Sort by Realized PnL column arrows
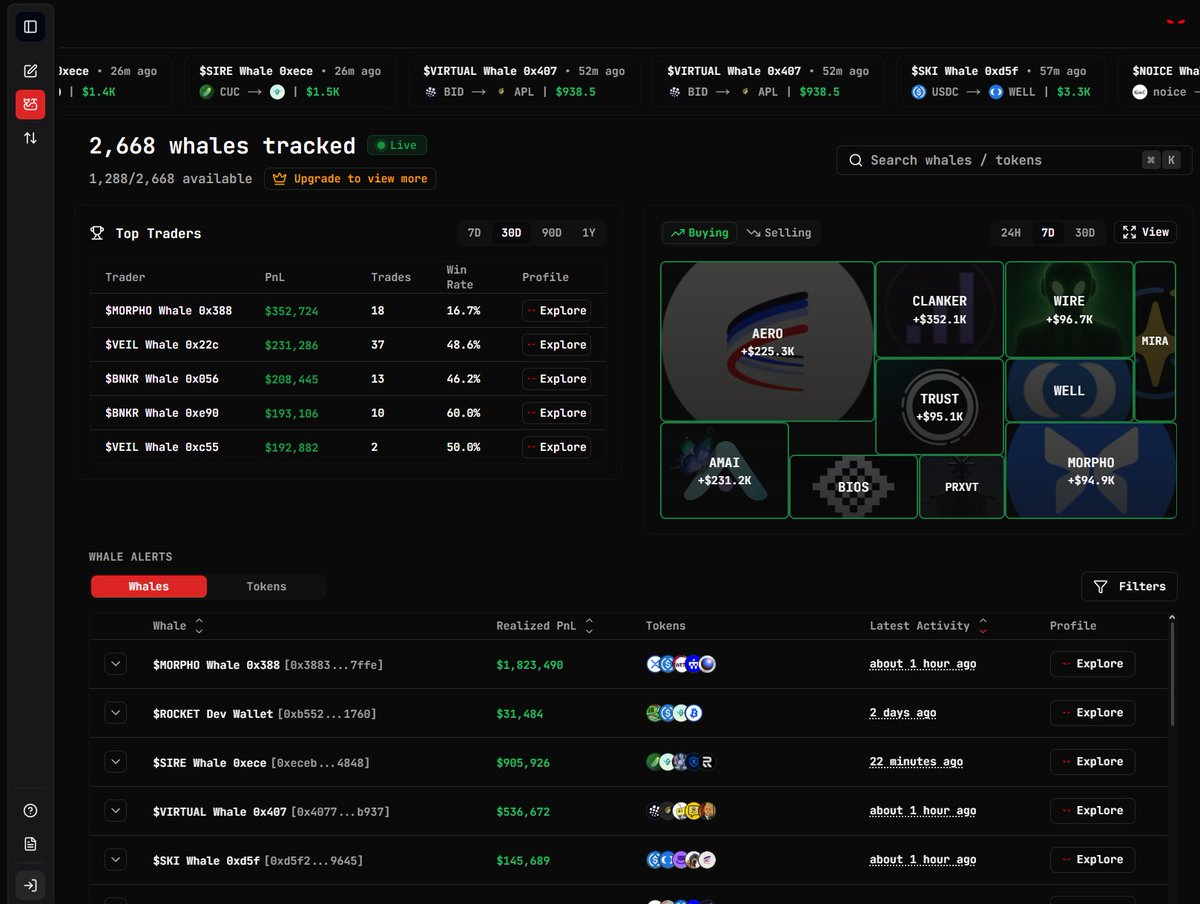 (589, 626)
